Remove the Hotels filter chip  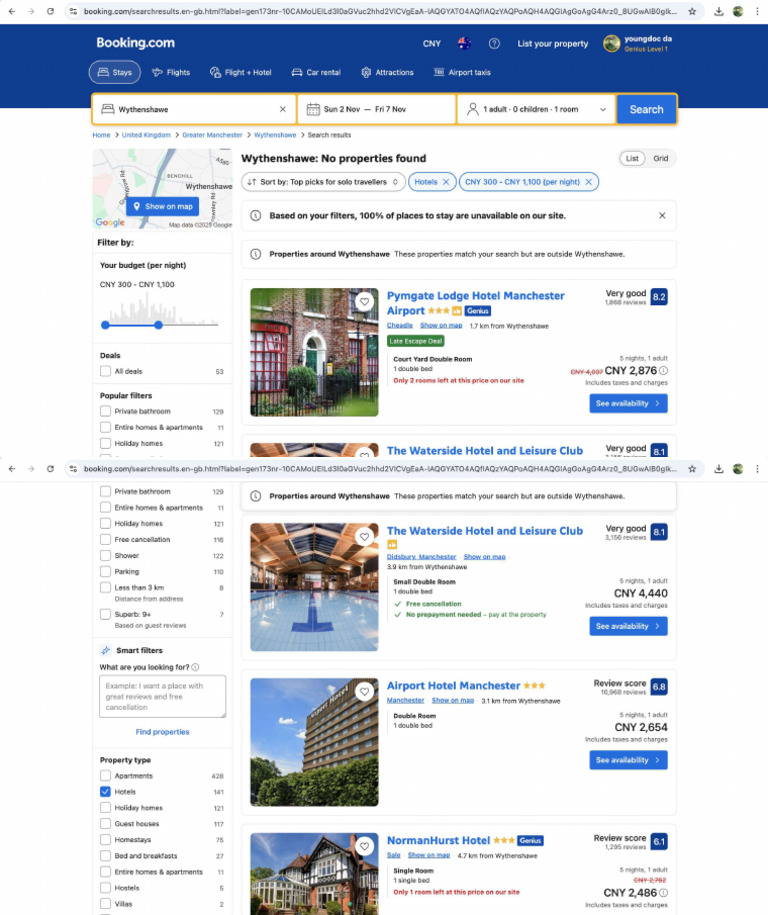[x=446, y=182]
